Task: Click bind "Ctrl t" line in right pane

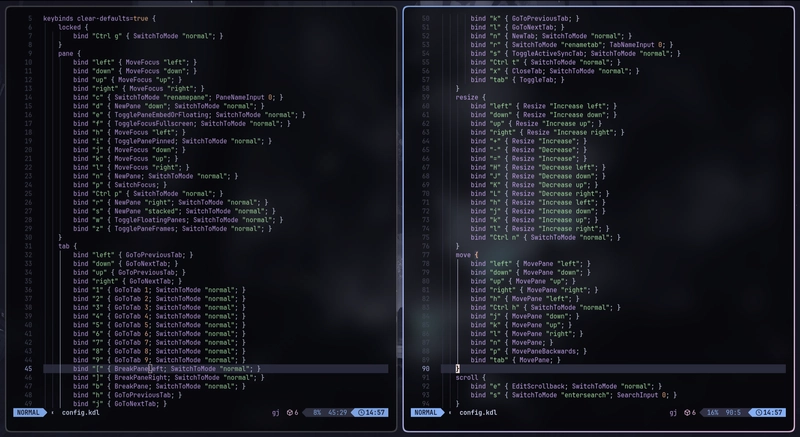Action: click(x=545, y=62)
